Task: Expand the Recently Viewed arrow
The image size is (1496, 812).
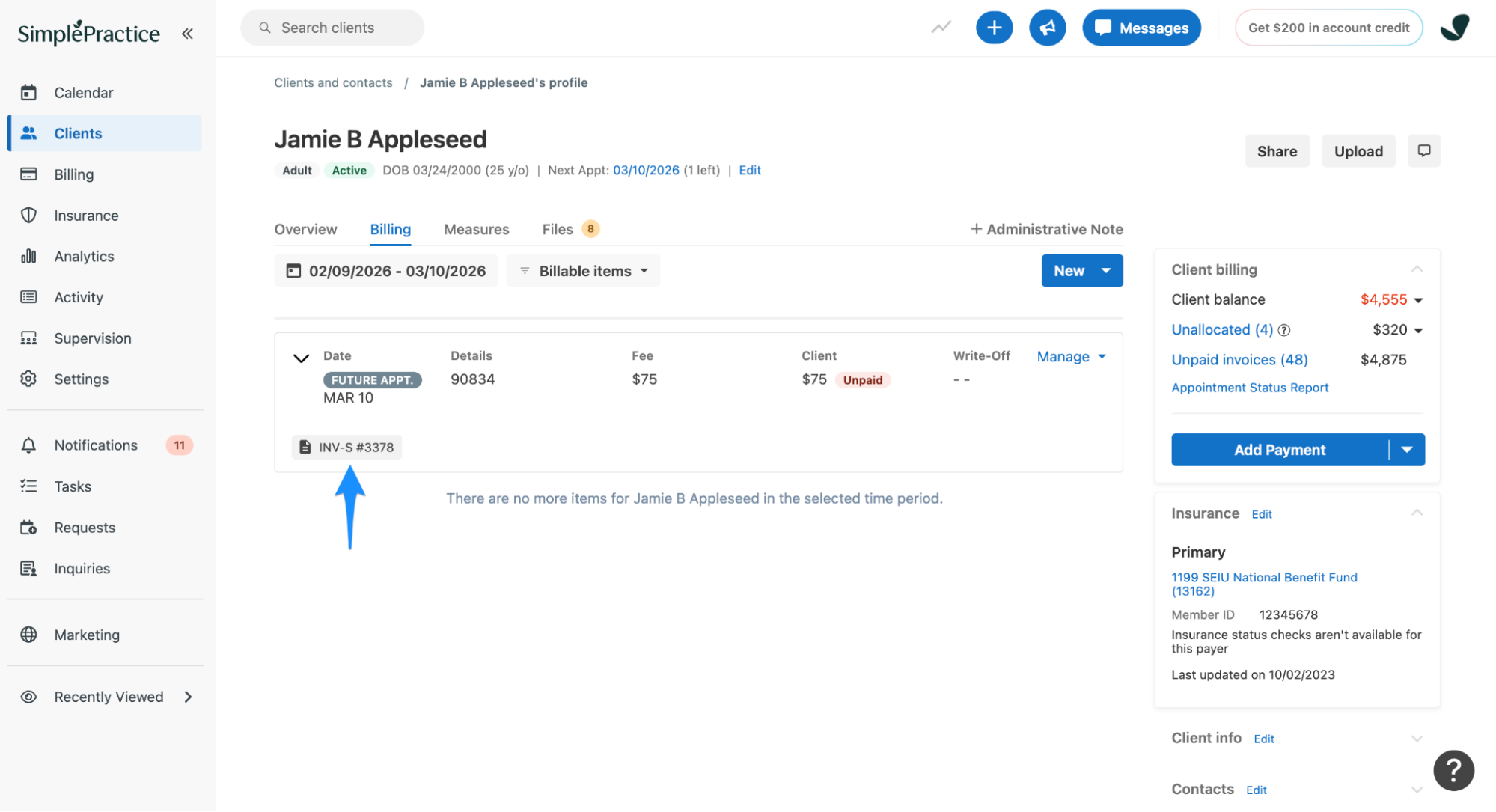Action: 188,697
